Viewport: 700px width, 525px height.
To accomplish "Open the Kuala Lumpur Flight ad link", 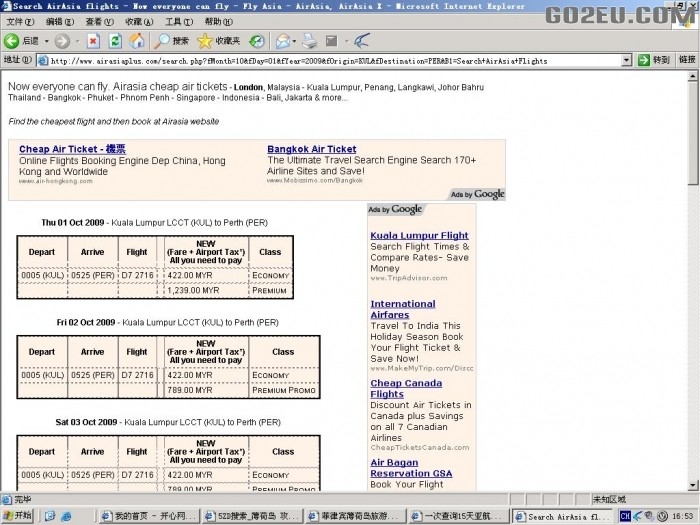I will point(419,235).
